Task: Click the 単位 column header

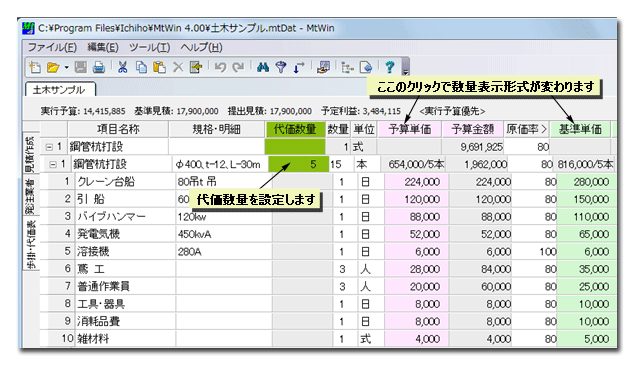Action: (364, 129)
